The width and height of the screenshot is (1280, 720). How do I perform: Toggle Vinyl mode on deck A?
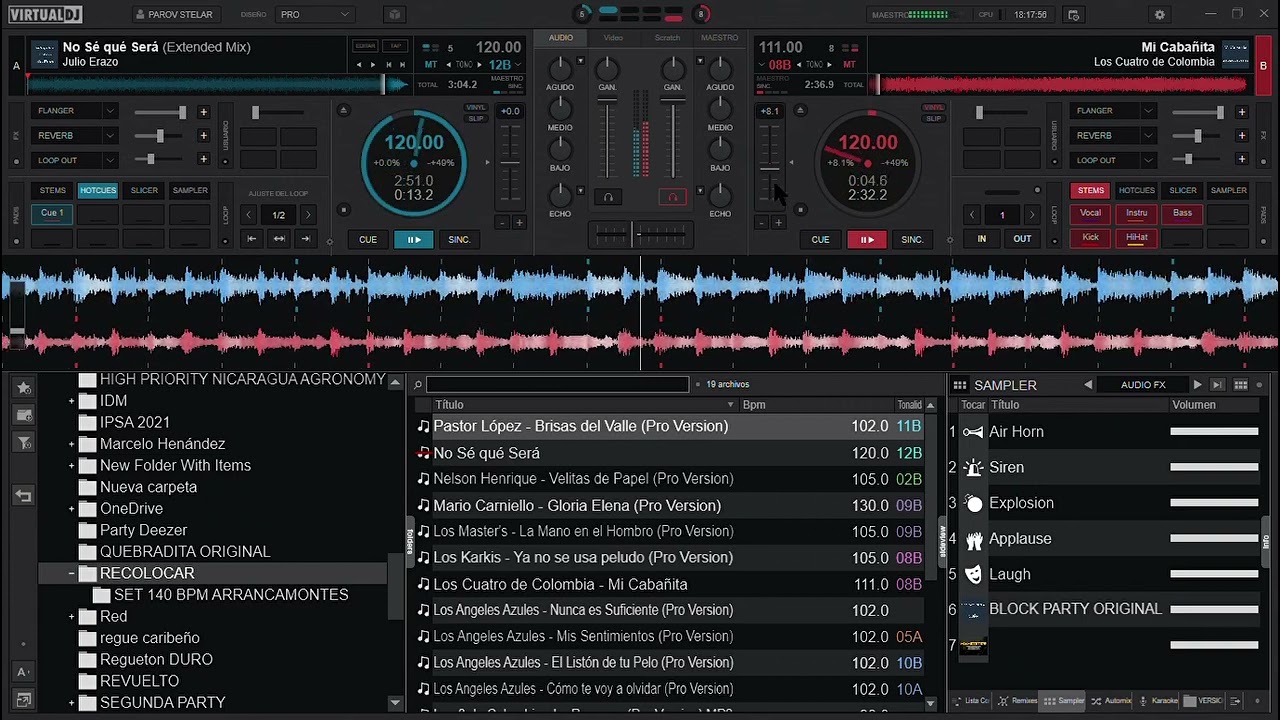475,108
